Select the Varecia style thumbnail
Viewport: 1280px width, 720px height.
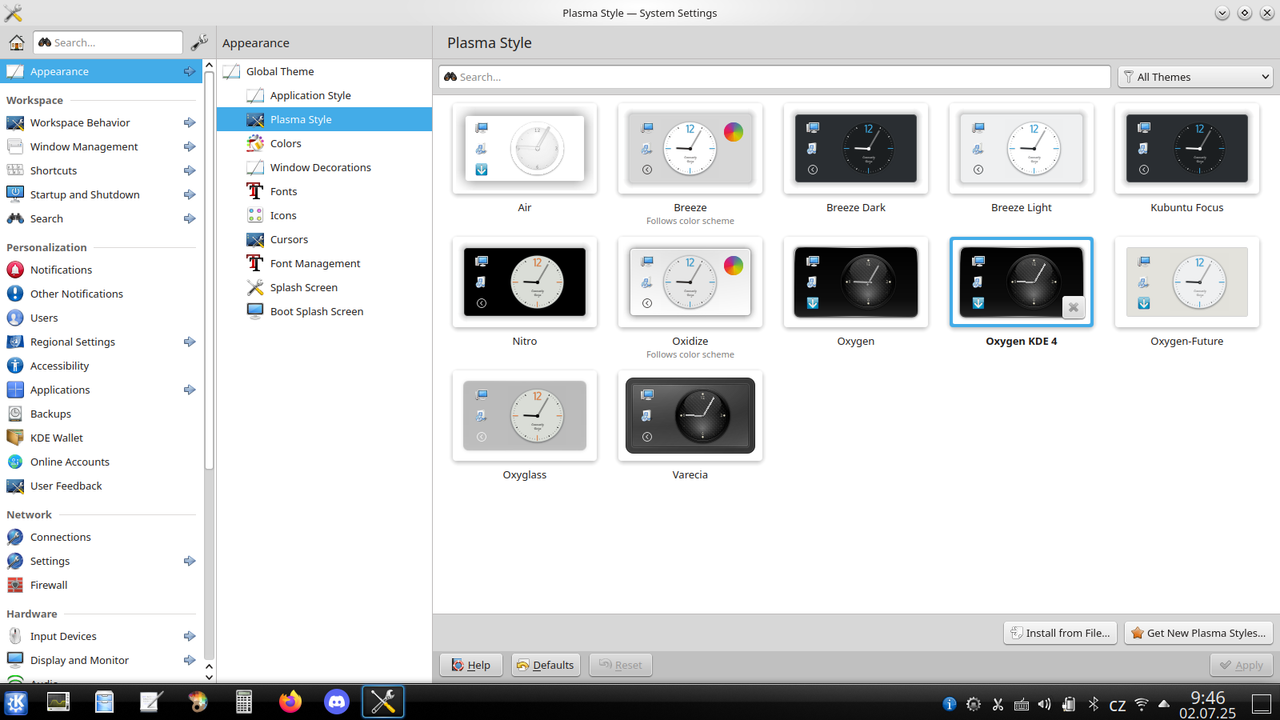(690, 416)
